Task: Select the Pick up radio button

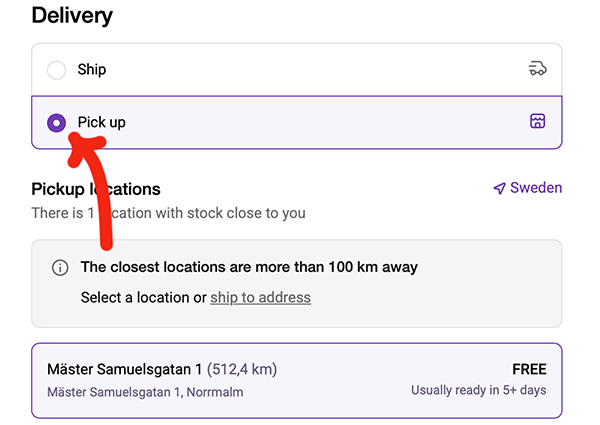Action: tap(57, 123)
